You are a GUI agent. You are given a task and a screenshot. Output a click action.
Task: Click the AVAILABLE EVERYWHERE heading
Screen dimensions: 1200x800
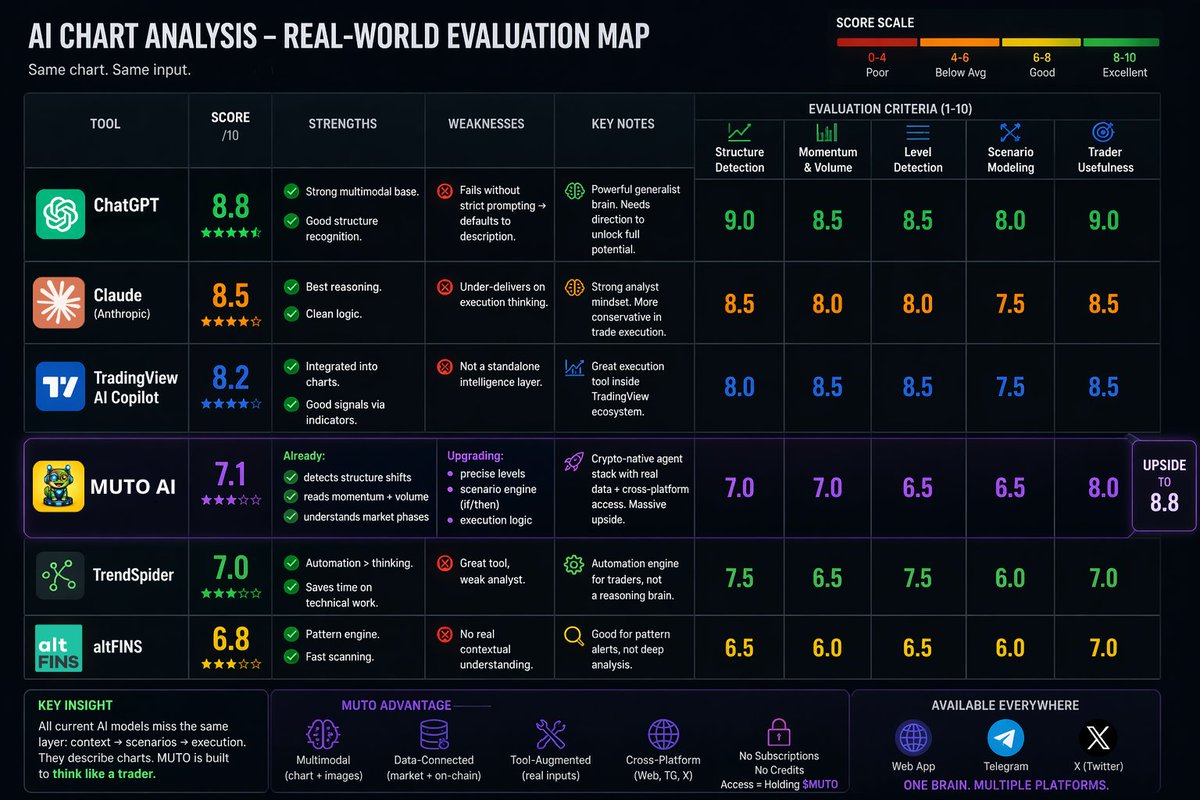point(1005,705)
